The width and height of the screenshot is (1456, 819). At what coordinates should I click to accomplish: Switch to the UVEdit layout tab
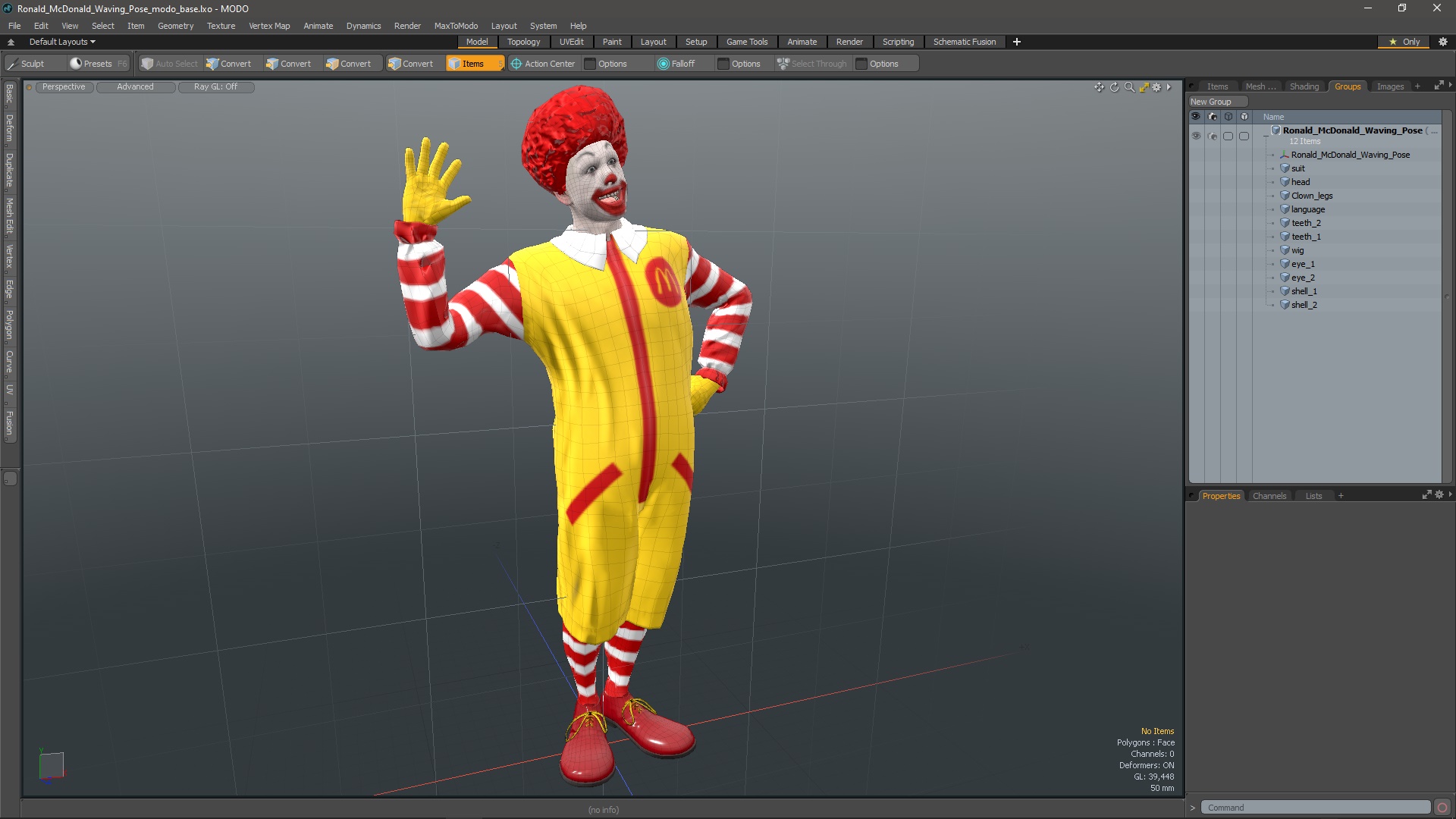pos(571,42)
